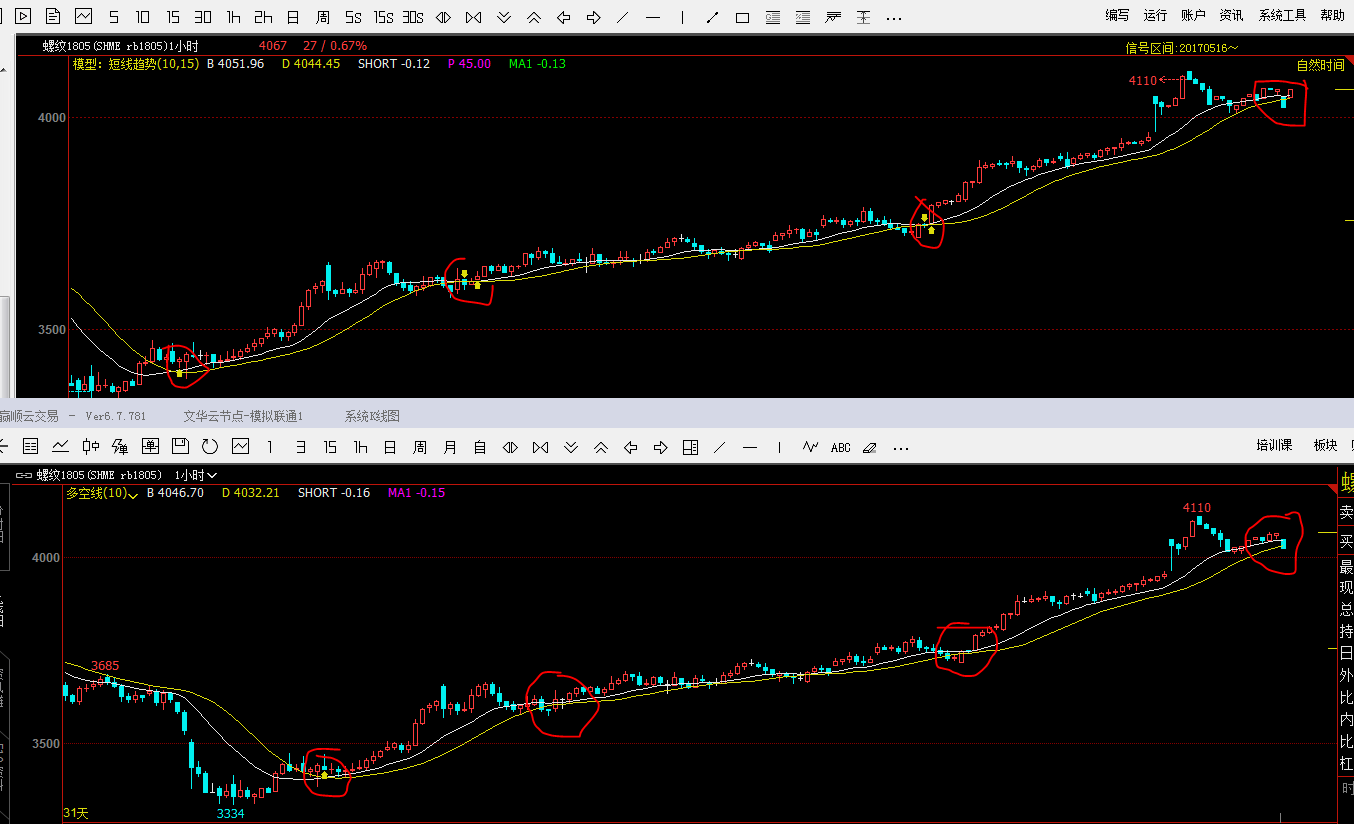
Task: Switch top chart to 10-minute period
Action: [143, 17]
